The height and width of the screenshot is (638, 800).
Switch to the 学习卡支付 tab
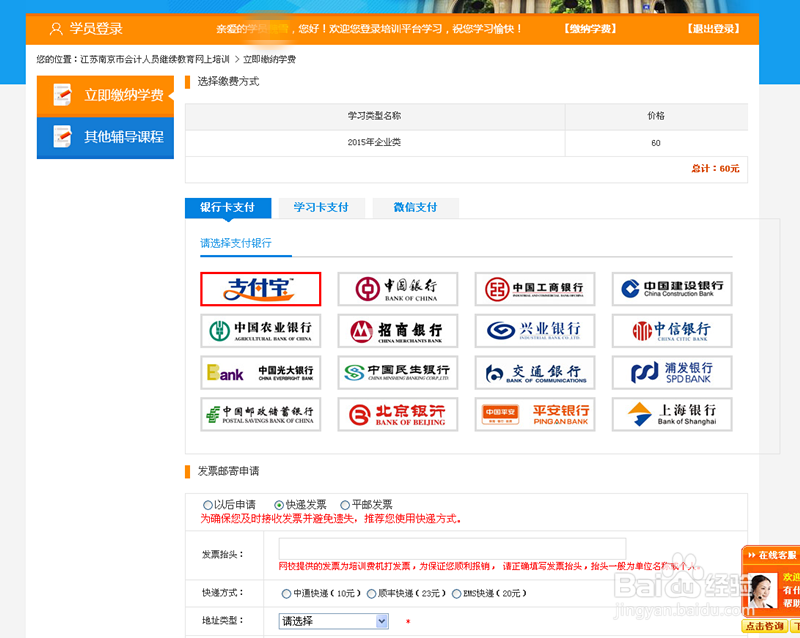point(321,207)
